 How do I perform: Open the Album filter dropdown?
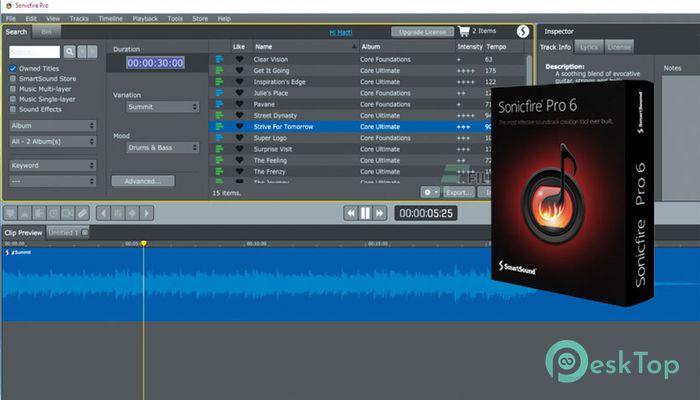point(53,125)
